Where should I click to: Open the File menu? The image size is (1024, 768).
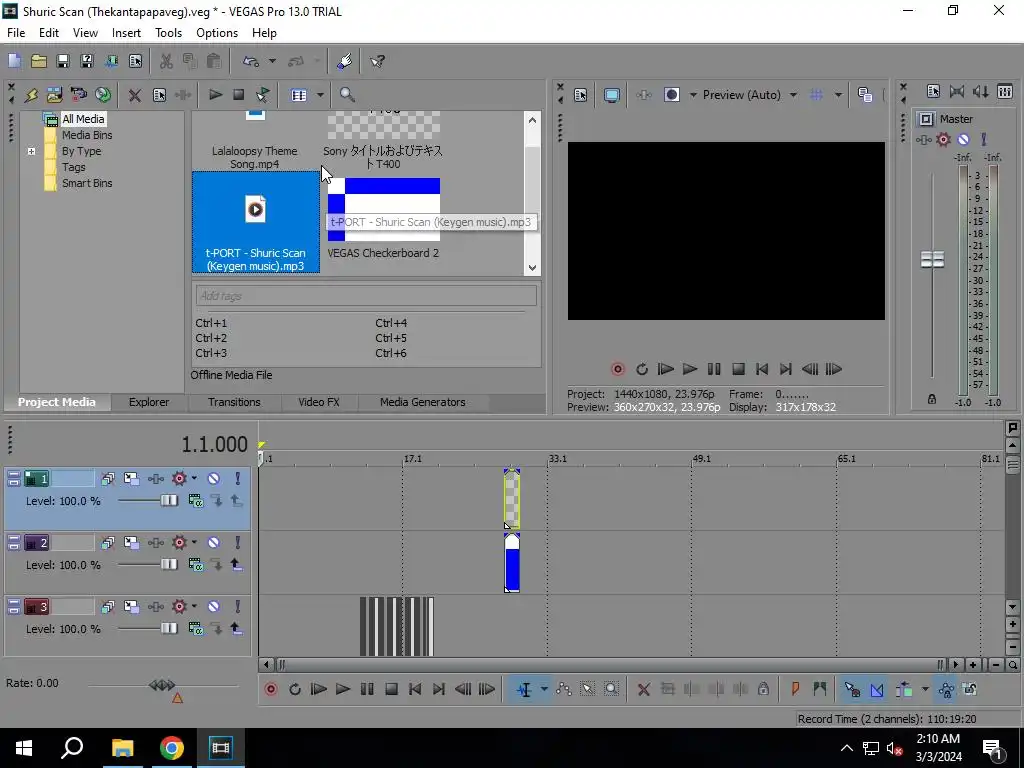coord(16,33)
